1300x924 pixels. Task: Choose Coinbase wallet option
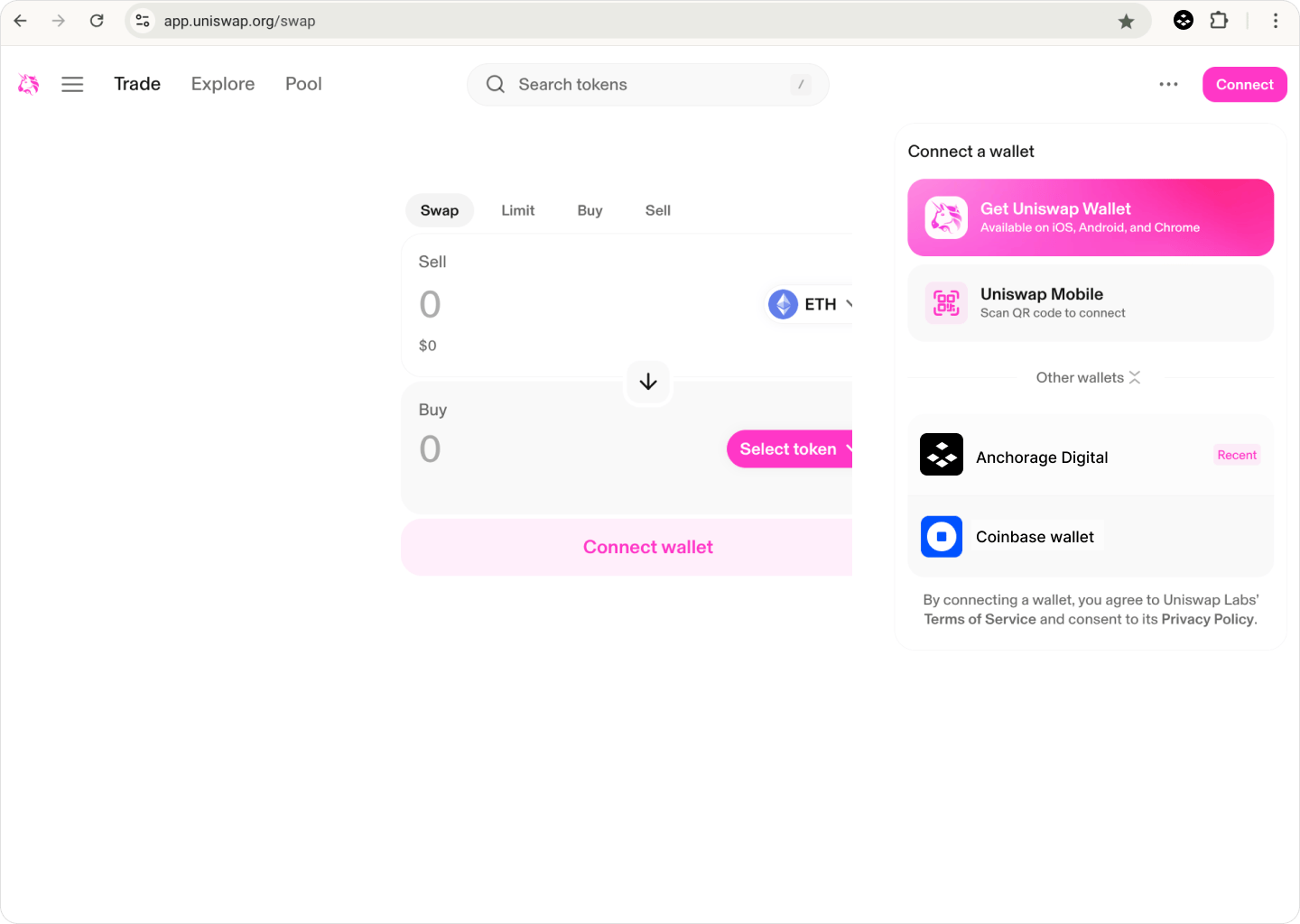point(1091,537)
